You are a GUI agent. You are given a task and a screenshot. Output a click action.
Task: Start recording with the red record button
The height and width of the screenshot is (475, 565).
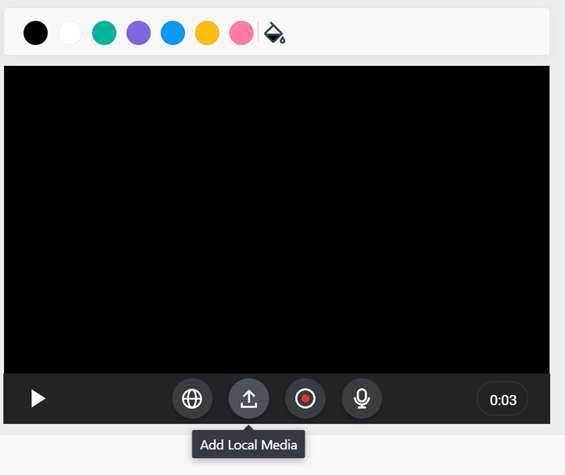(x=305, y=399)
